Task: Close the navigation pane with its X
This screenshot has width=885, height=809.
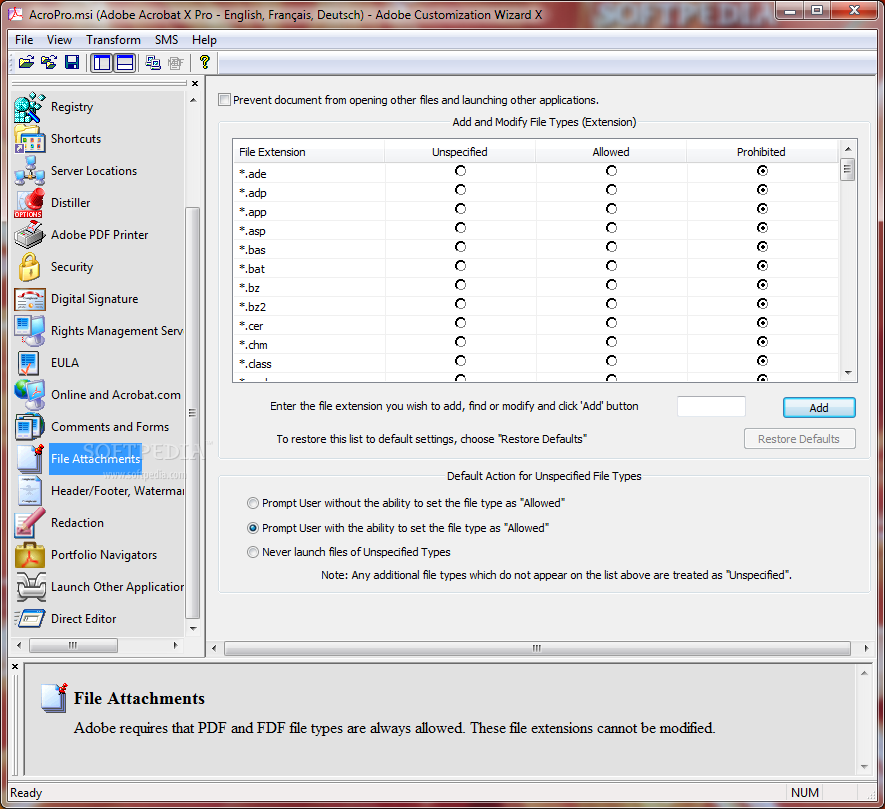Action: (195, 84)
